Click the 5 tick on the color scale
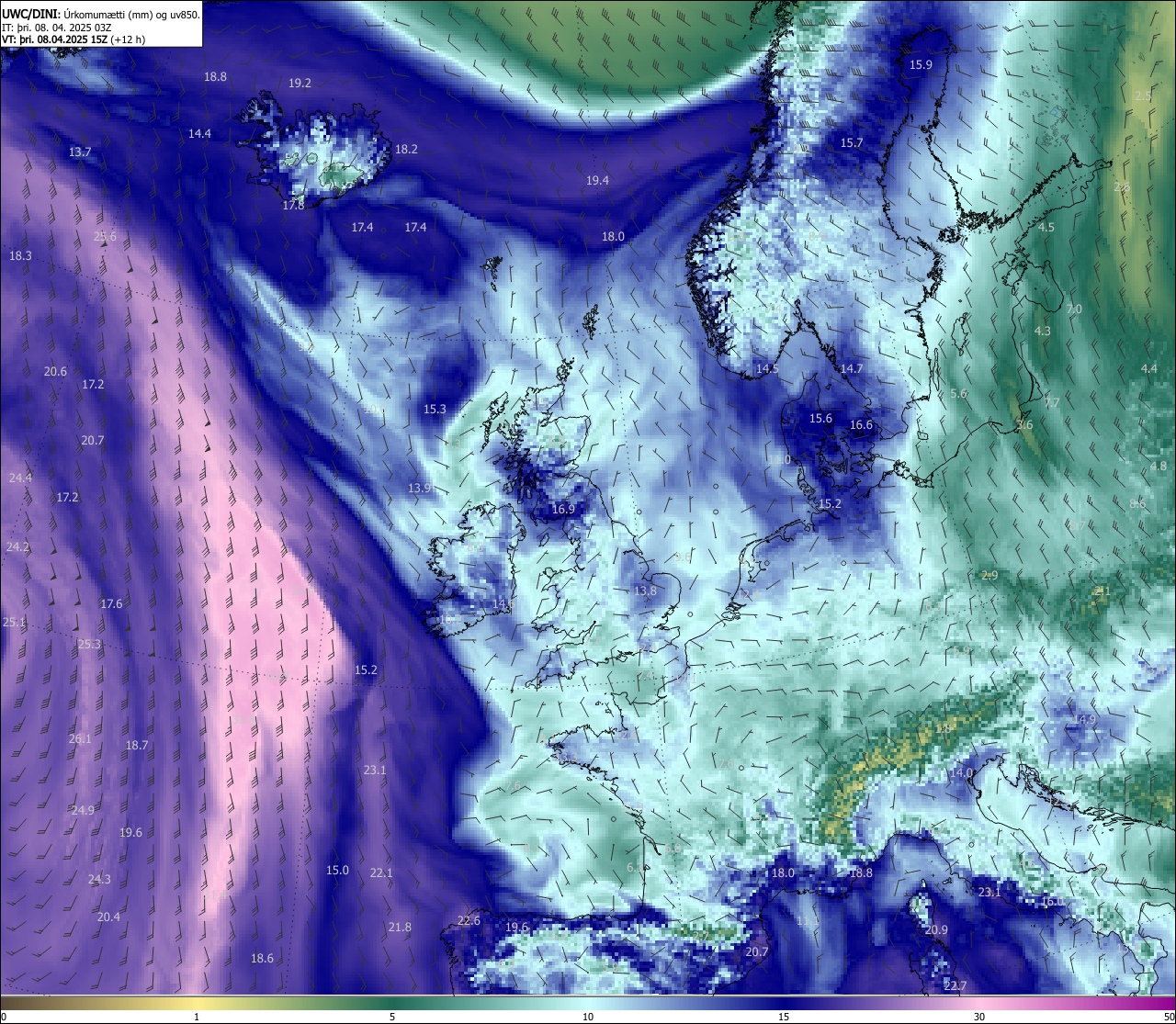The width and height of the screenshot is (1176, 1024). (392, 1017)
